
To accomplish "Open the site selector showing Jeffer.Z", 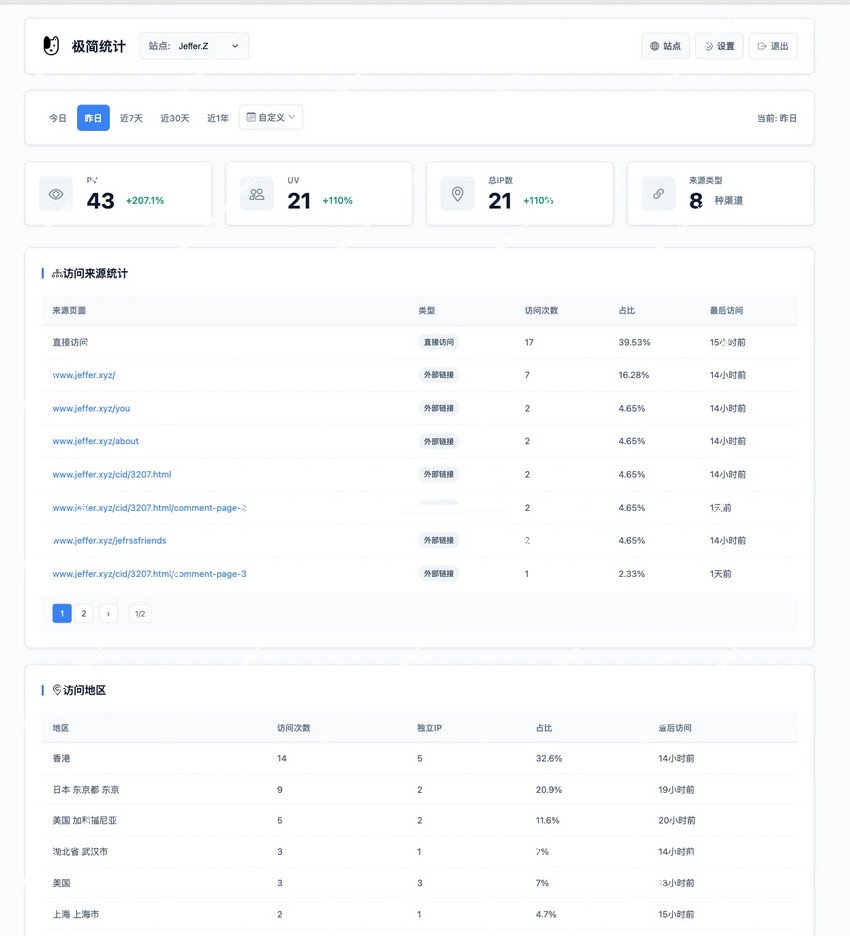I will [195, 45].
